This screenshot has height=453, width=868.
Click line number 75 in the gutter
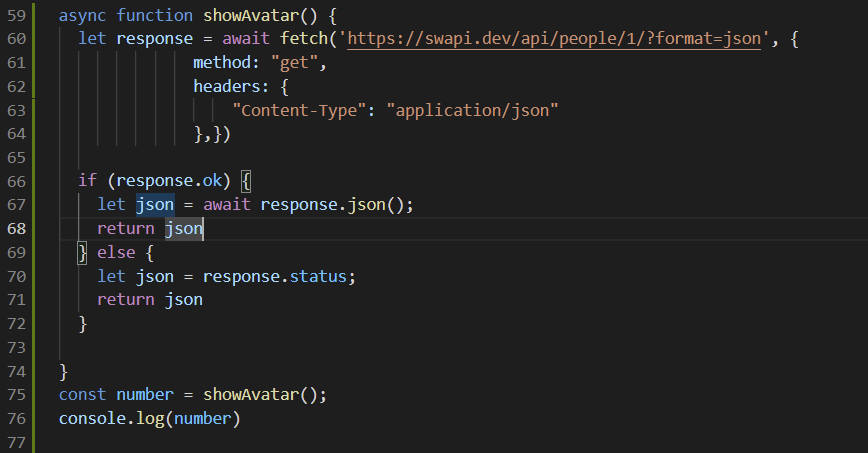click(17, 395)
